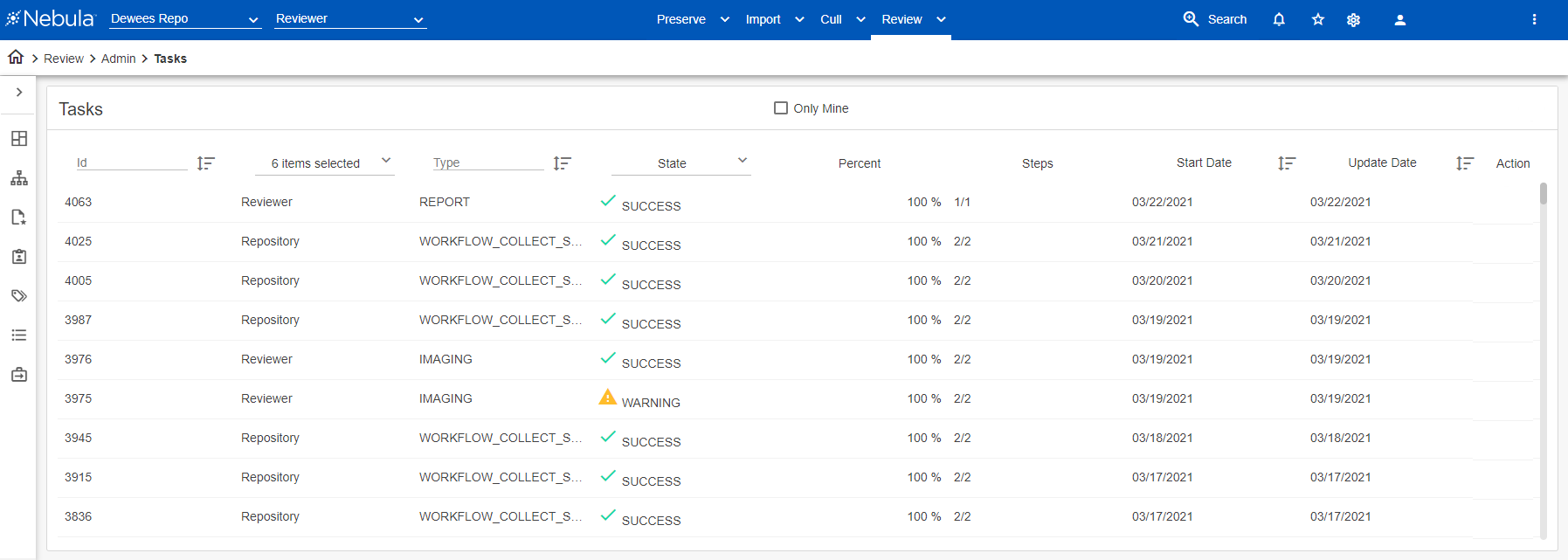The height and width of the screenshot is (560, 1568).
Task: Enable the Only Mine checkbox
Action: click(781, 108)
